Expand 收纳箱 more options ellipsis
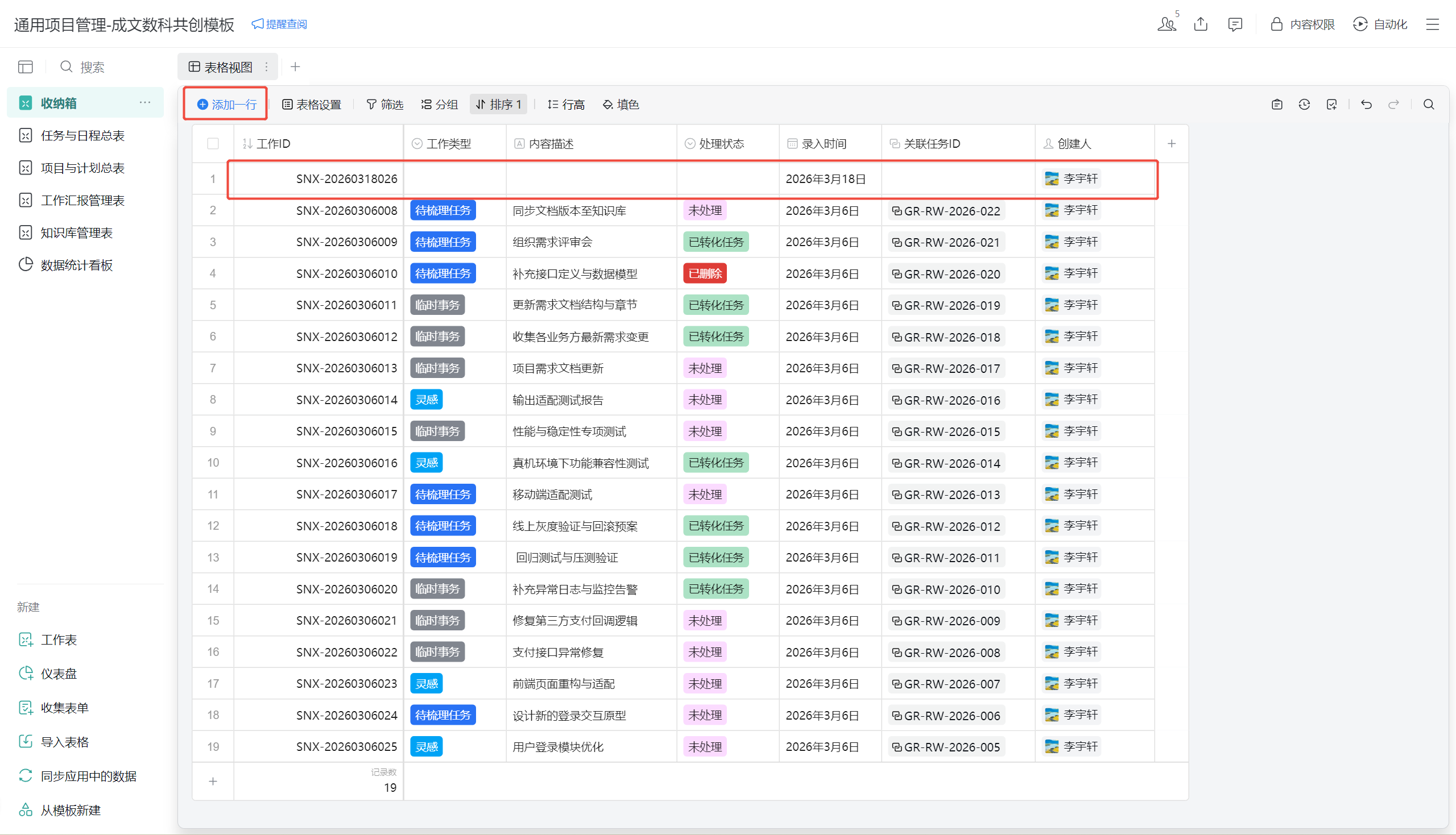Image resolution: width=1456 pixels, height=835 pixels. [x=144, y=103]
